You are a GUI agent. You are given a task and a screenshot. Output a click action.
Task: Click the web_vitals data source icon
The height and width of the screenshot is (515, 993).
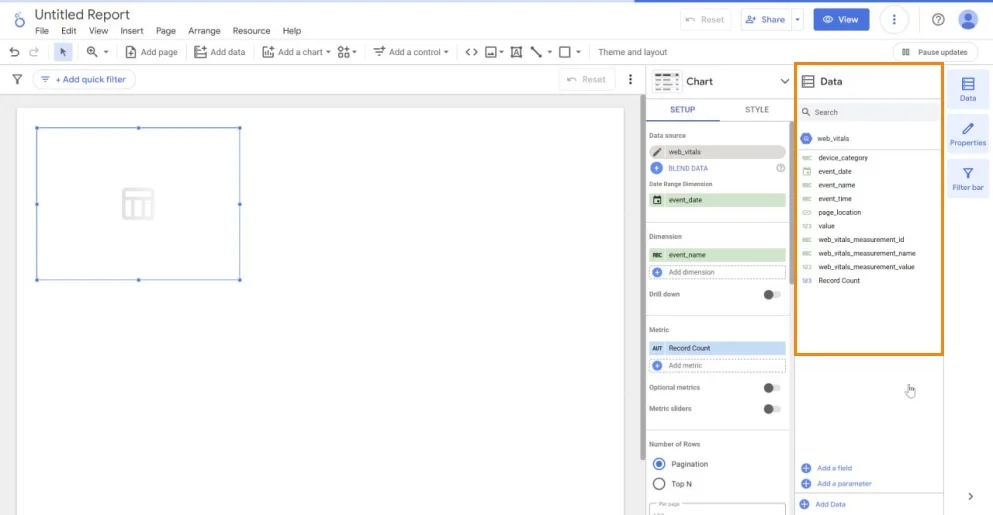(x=806, y=138)
